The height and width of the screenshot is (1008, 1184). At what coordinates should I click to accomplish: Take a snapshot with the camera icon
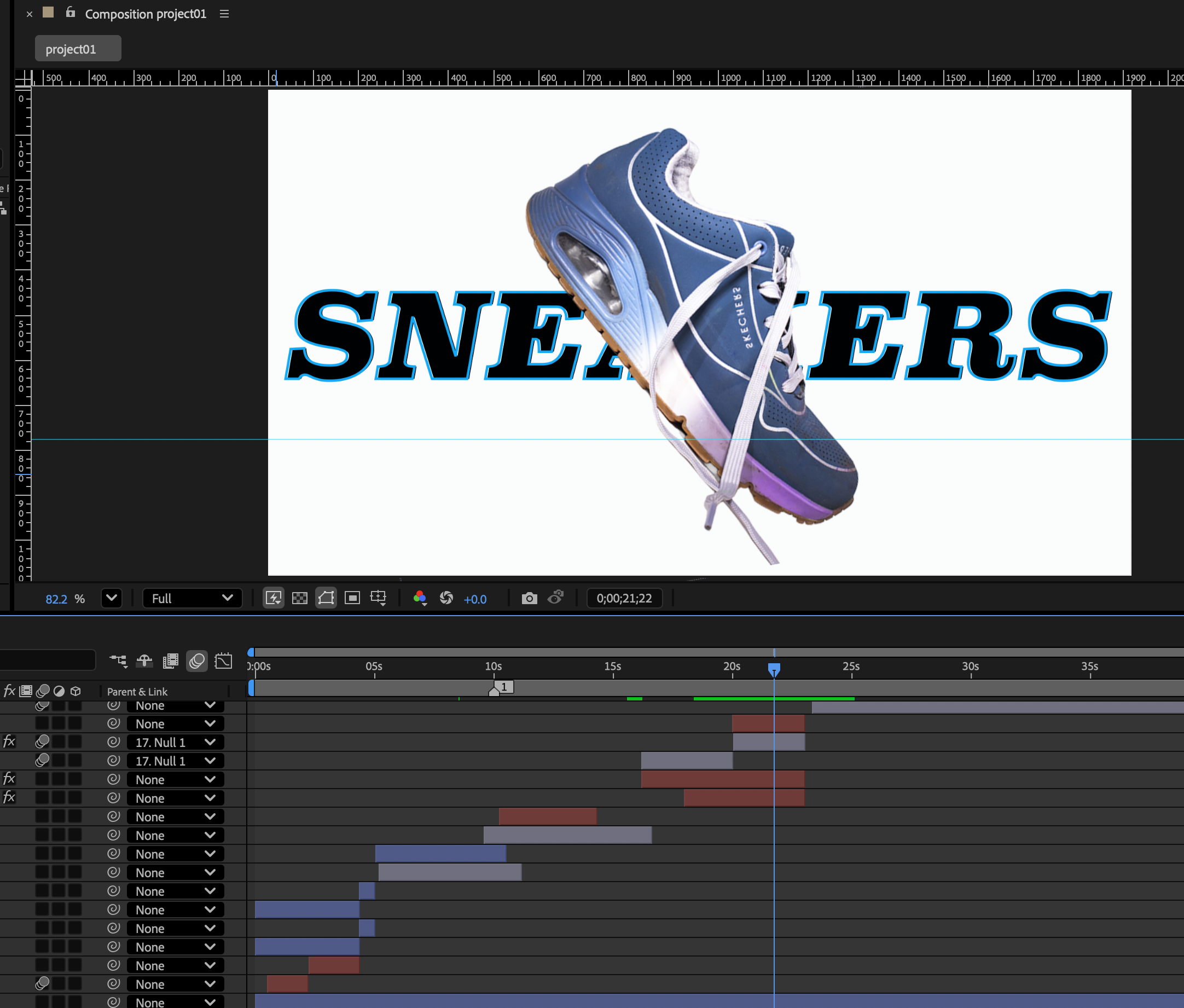pos(529,598)
